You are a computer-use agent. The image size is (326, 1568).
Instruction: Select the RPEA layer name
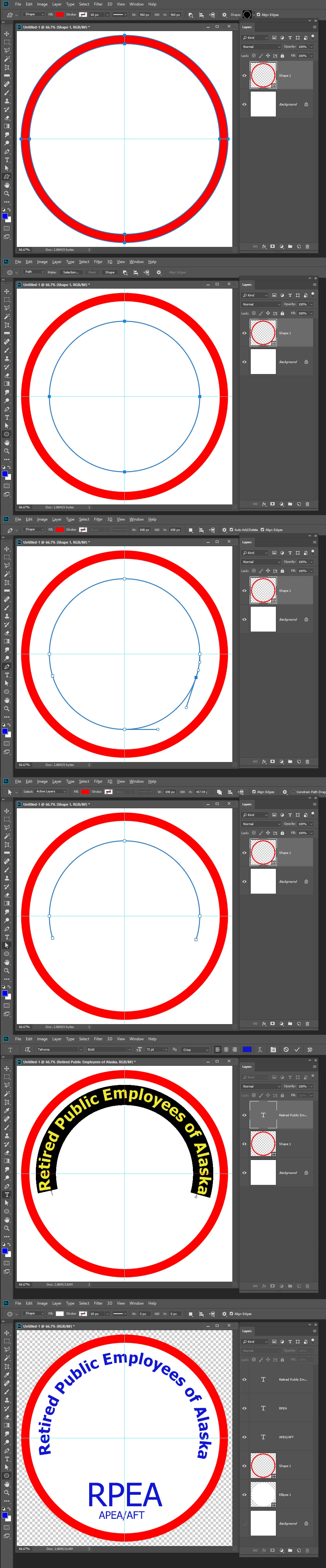click(283, 1408)
